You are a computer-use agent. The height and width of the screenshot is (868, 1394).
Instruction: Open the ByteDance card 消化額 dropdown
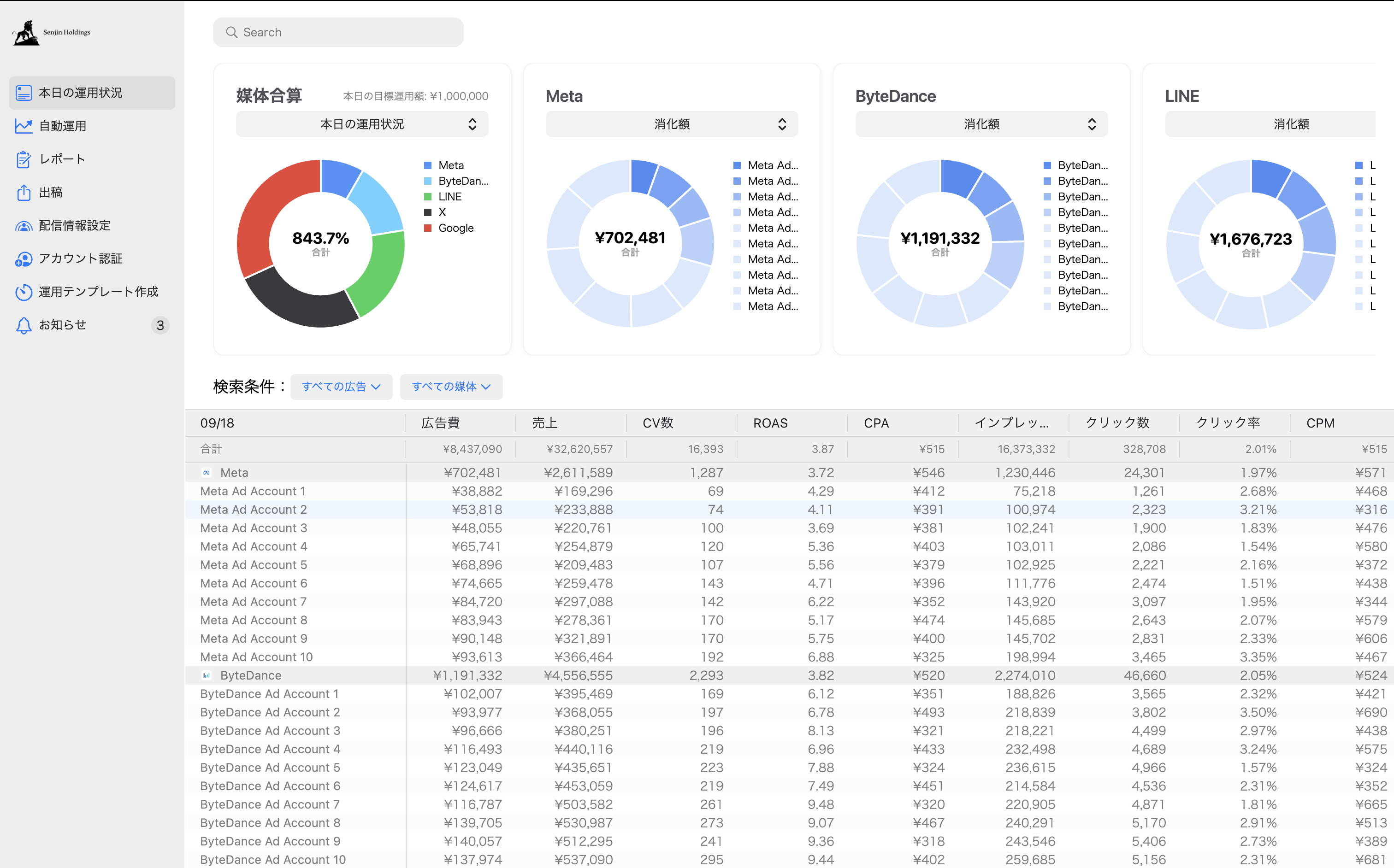(x=981, y=124)
